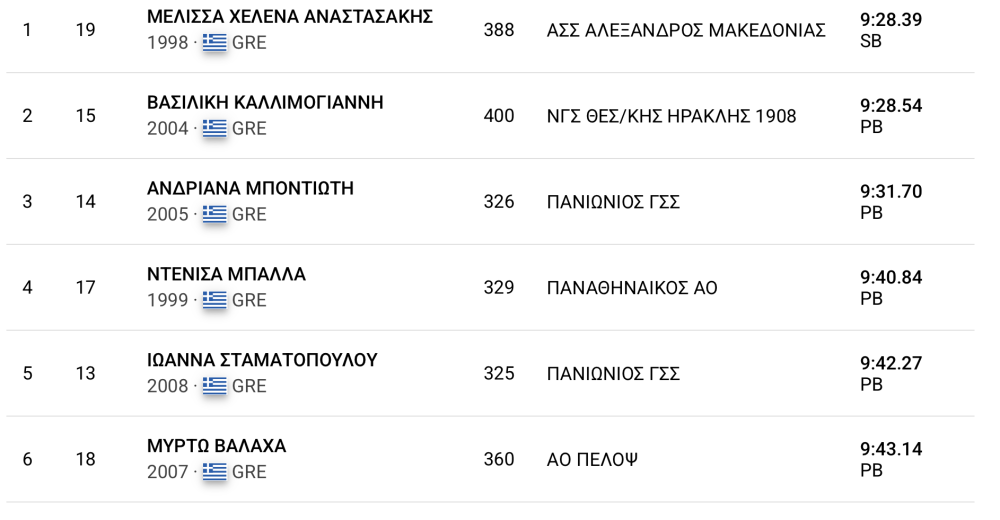
Task: Select the name ΙΩΑΝΝΑ ΣΤΑΜΑΤΟΠΟΥΛΟΥ
Action: pyautogui.click(x=262, y=360)
